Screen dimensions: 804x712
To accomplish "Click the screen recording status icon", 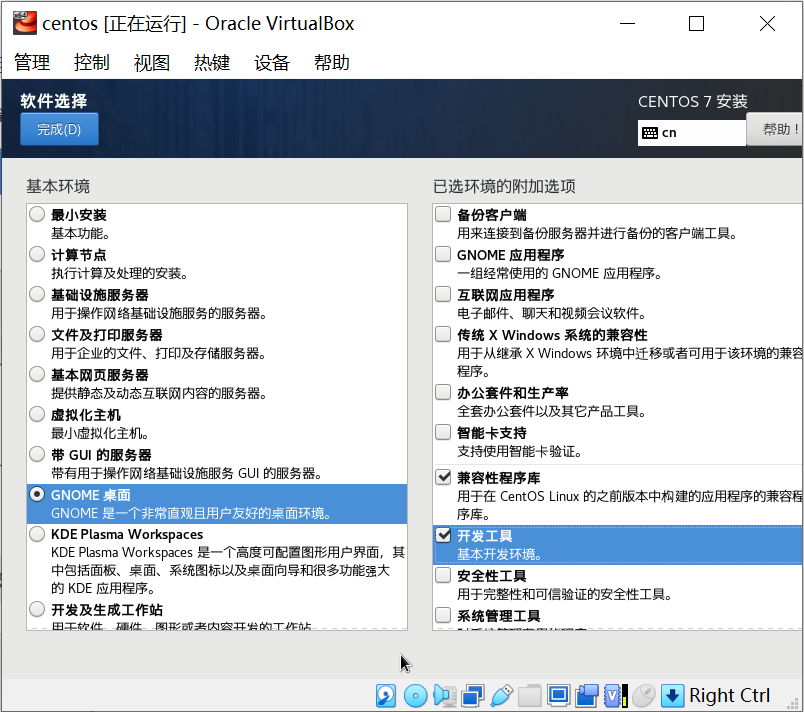I will [587, 696].
